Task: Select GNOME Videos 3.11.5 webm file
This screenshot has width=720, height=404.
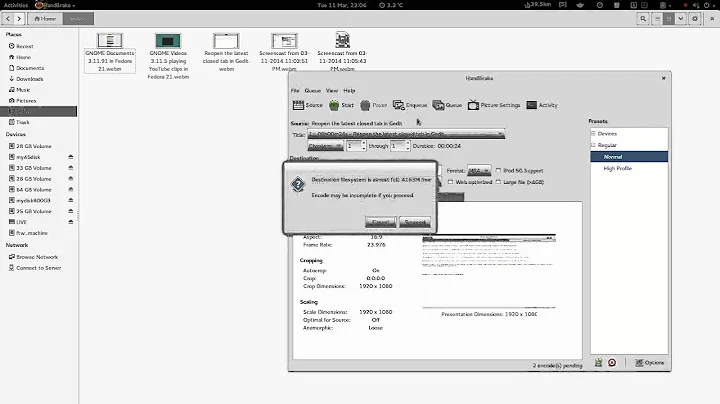Action: point(168,56)
